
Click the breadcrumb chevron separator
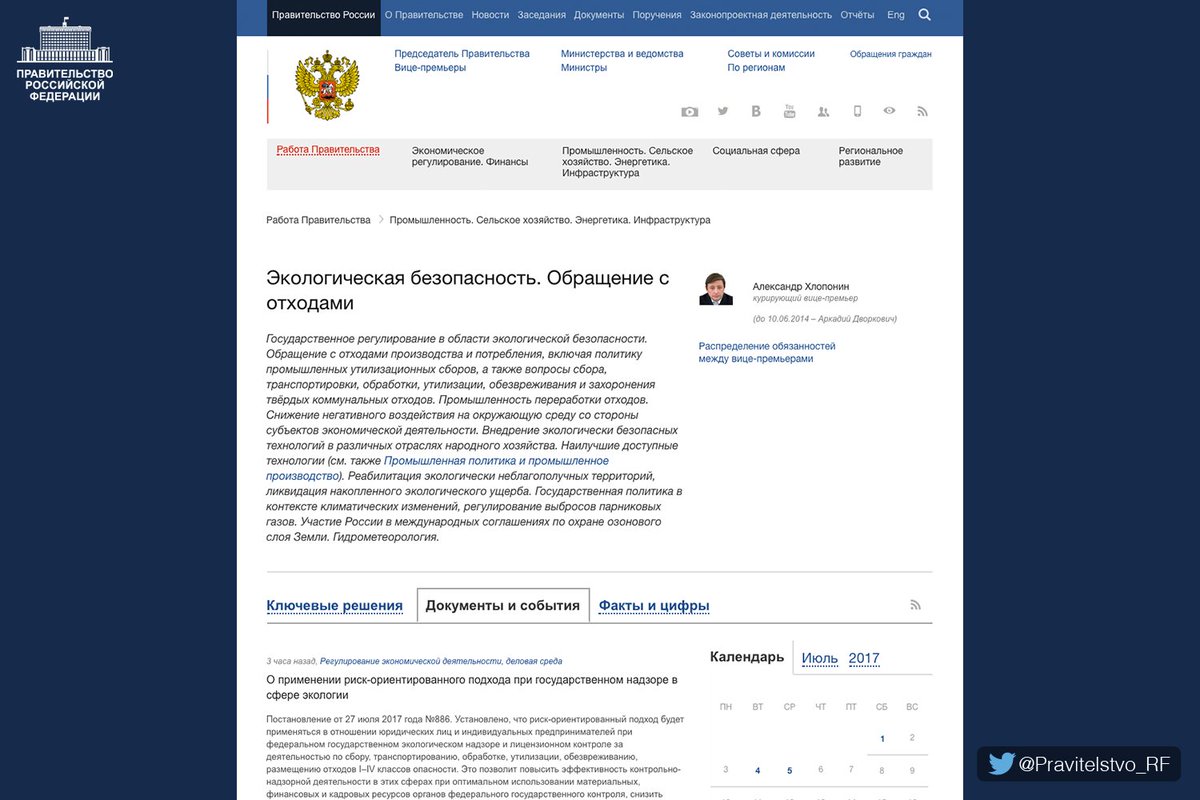tap(381, 220)
